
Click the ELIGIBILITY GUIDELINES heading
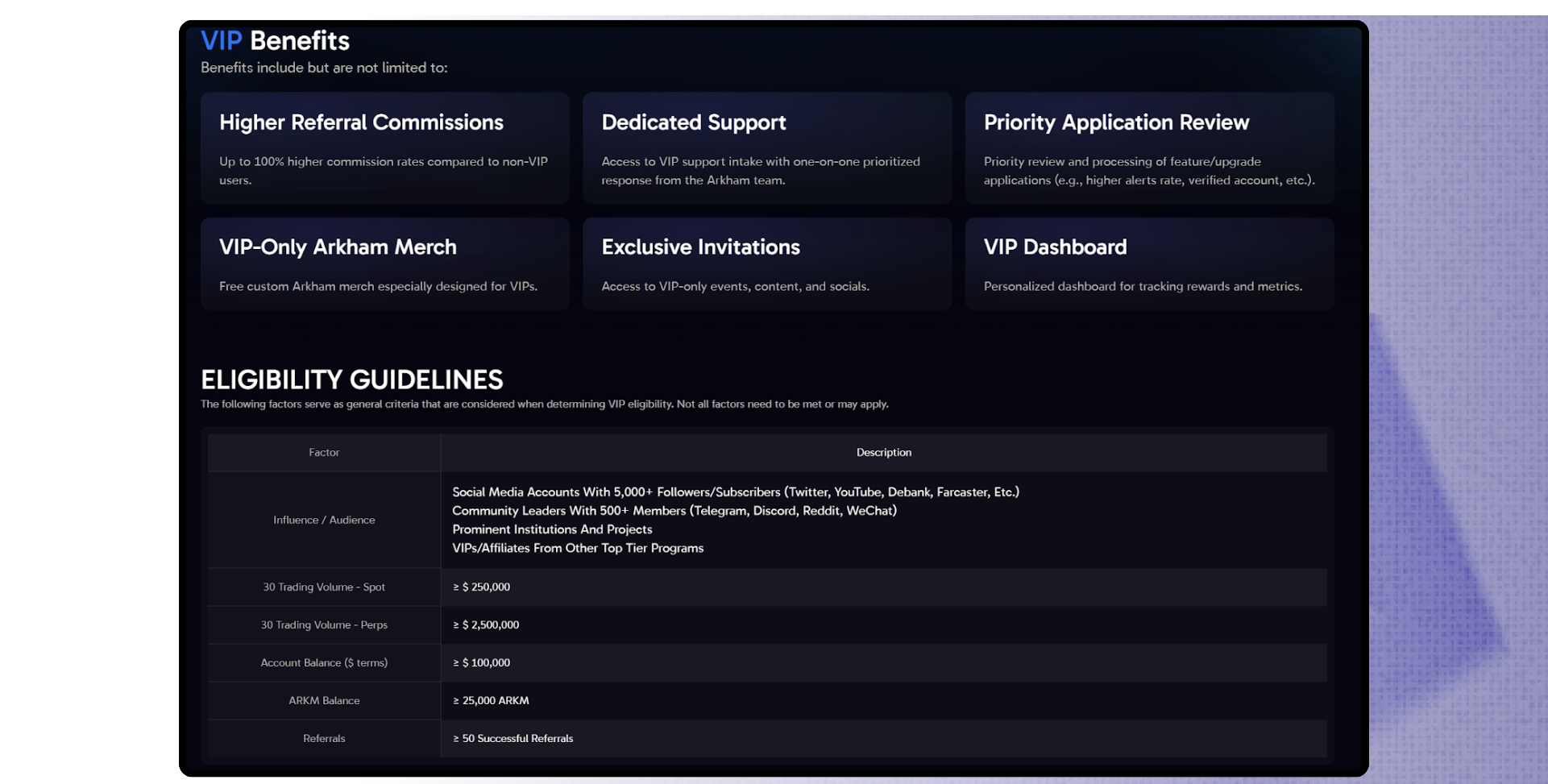351,380
